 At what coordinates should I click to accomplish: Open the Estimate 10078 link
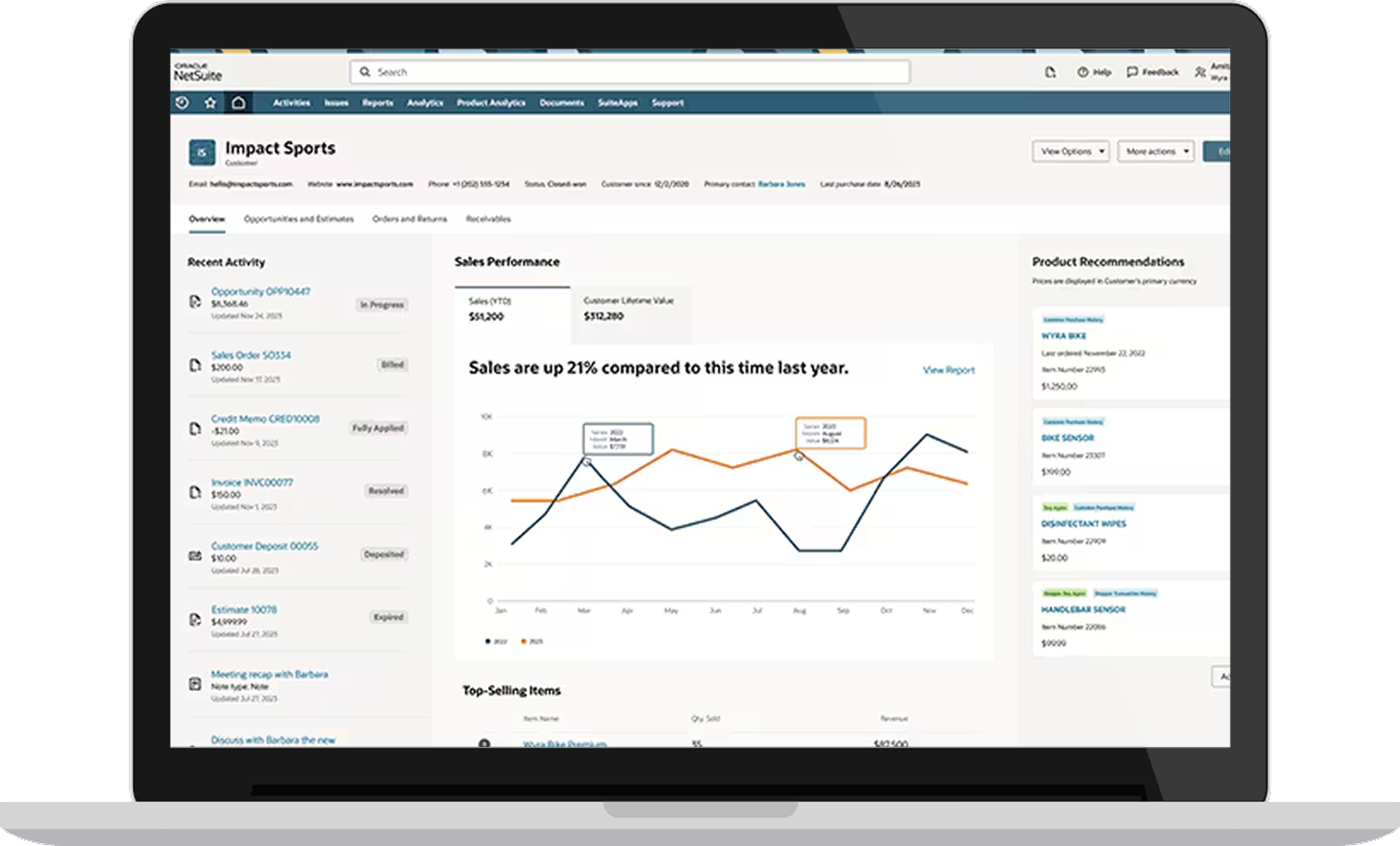(244, 609)
